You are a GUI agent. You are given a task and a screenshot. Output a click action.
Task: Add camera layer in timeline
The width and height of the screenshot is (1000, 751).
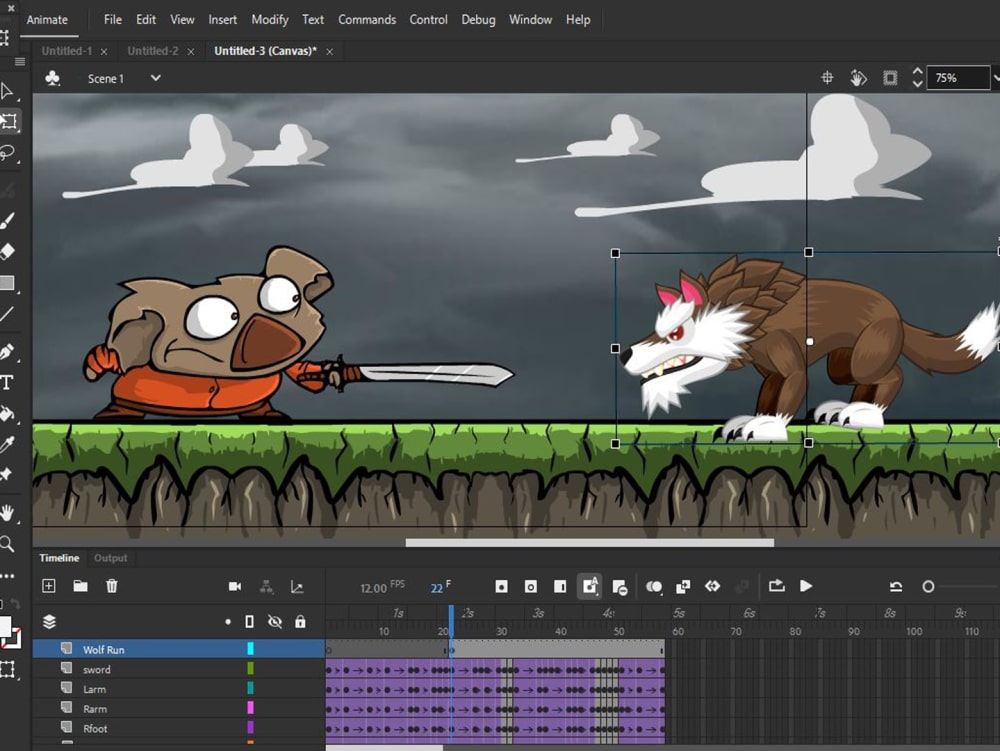[235, 587]
